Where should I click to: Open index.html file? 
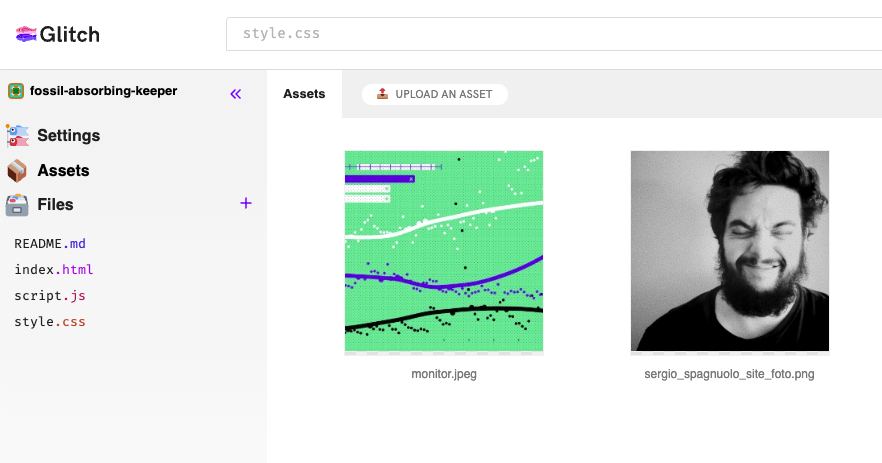(54, 269)
